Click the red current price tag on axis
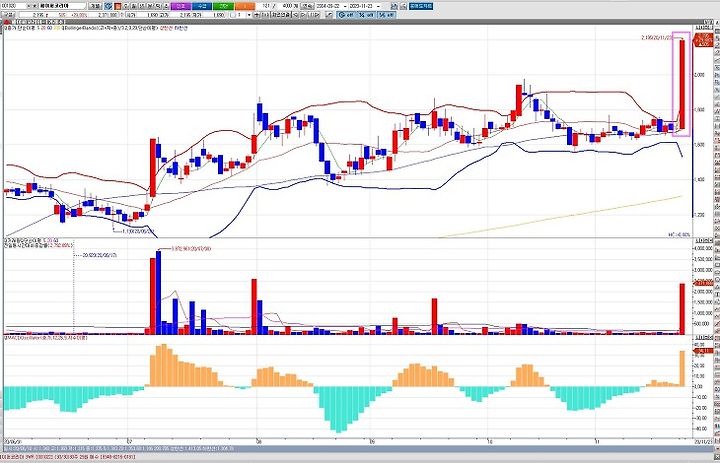This screenshot has height=463, width=720. pos(703,41)
